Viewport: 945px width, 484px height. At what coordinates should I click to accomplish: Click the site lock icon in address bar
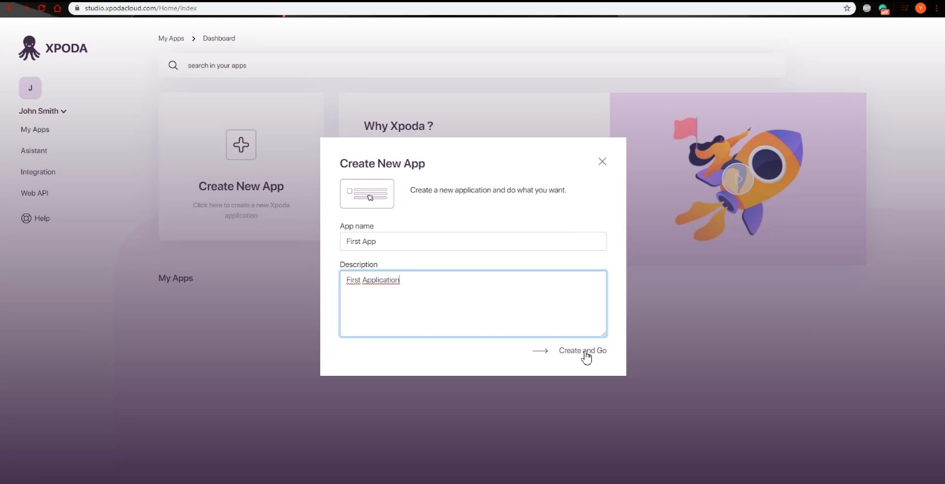coord(77,8)
